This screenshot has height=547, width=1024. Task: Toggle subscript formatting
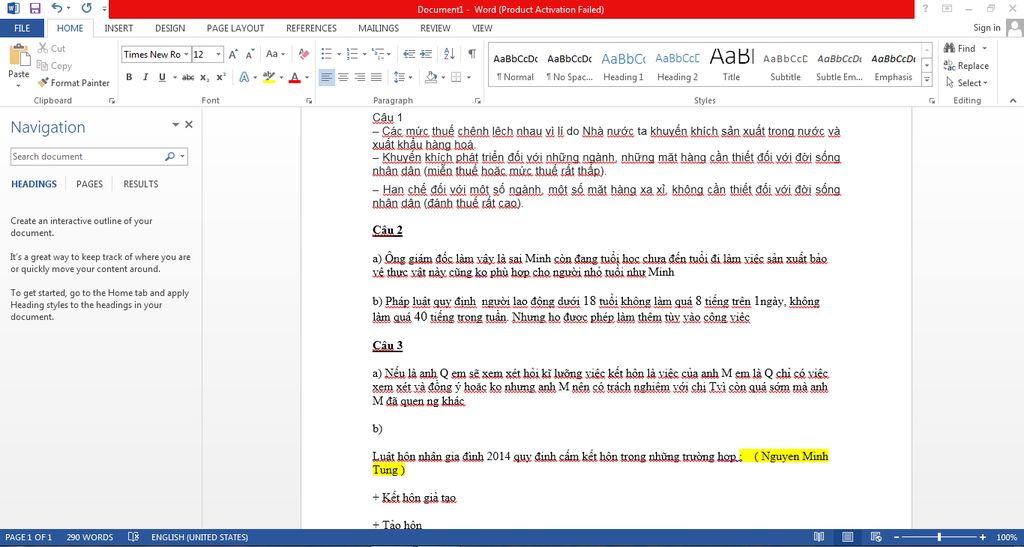204,77
